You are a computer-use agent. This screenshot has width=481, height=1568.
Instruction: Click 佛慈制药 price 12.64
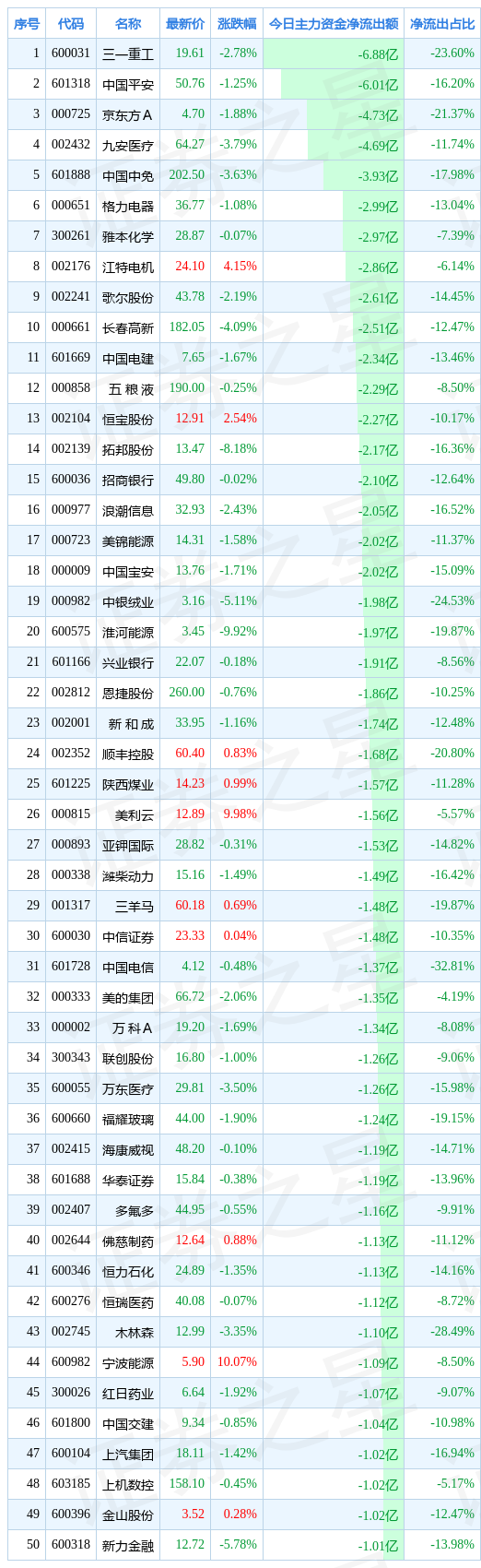[190, 1241]
